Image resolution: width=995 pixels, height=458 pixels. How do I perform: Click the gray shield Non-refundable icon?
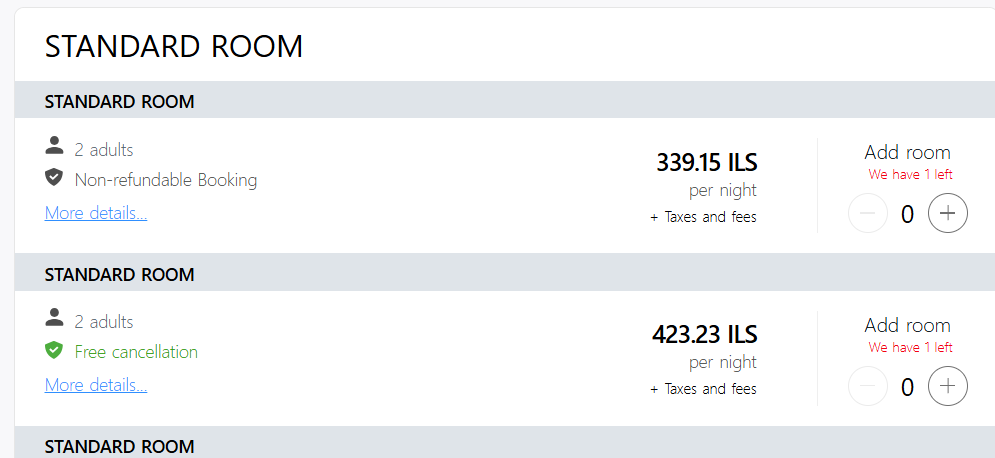coord(54,178)
